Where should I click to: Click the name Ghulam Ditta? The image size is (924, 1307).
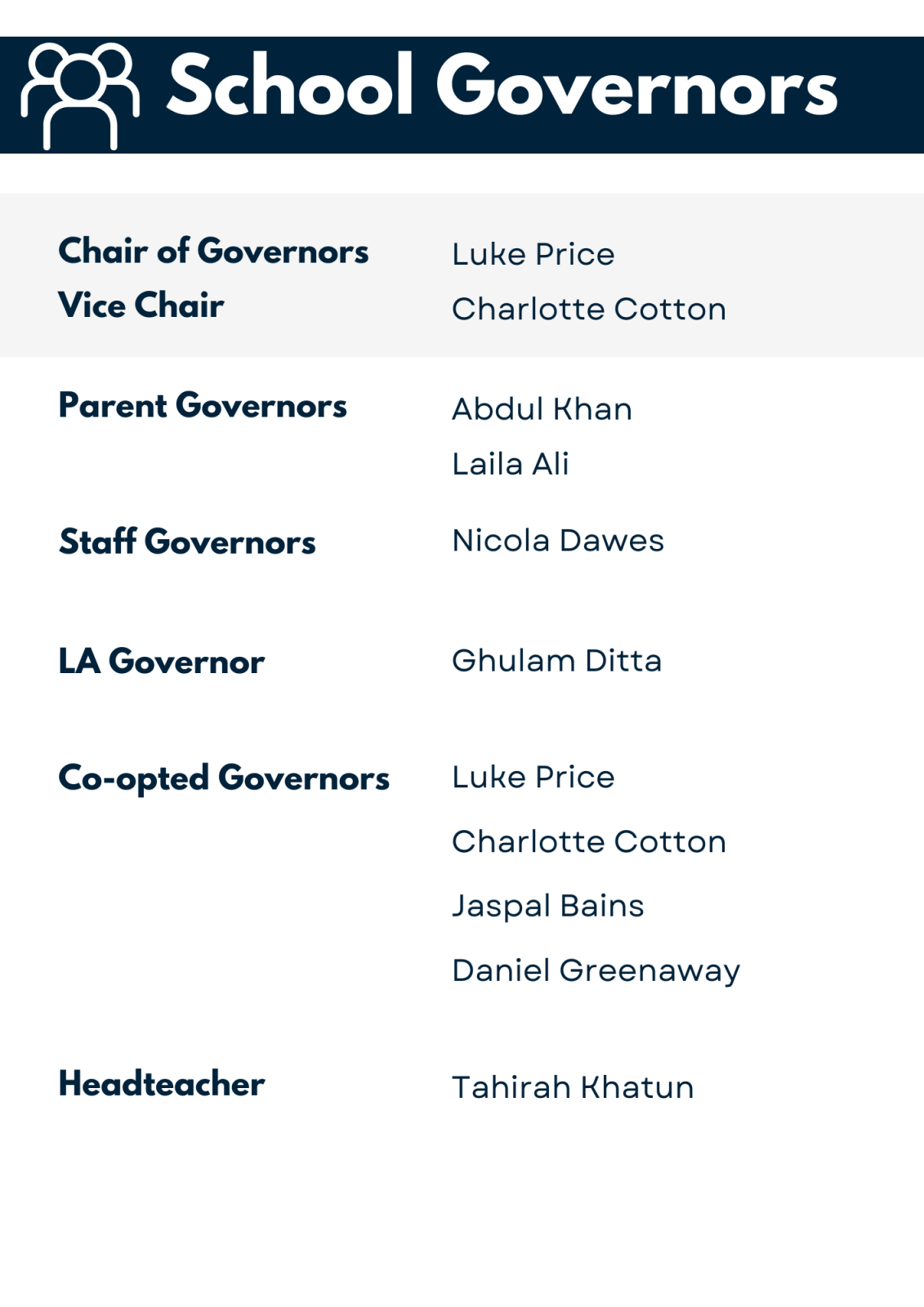(556, 661)
